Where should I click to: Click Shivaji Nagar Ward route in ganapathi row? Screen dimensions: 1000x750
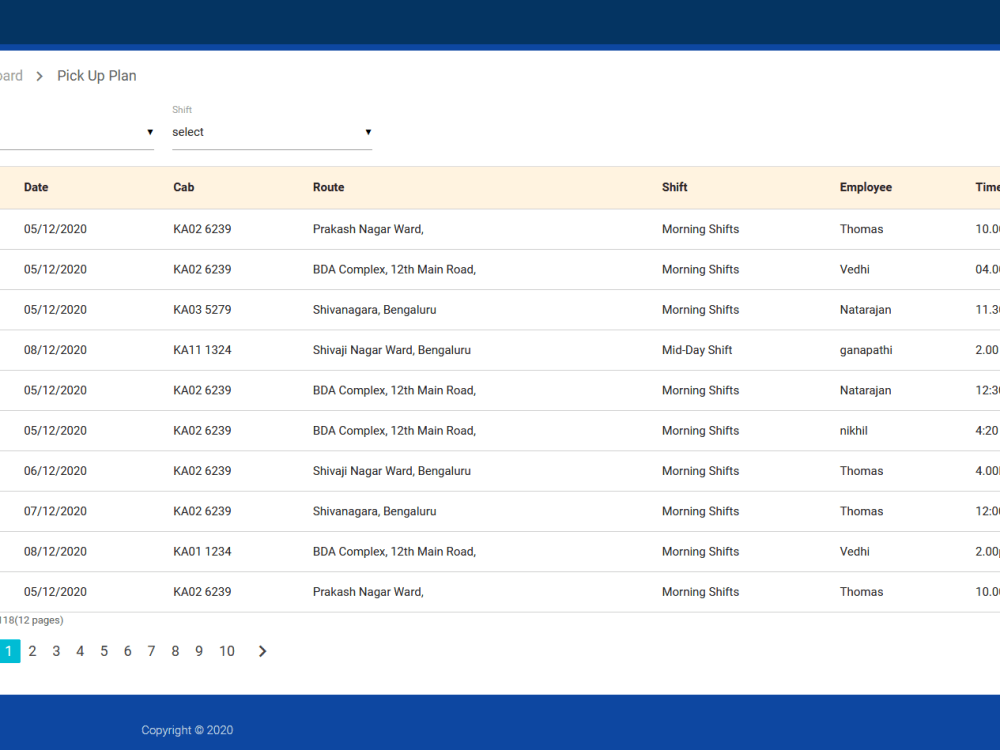coord(392,350)
